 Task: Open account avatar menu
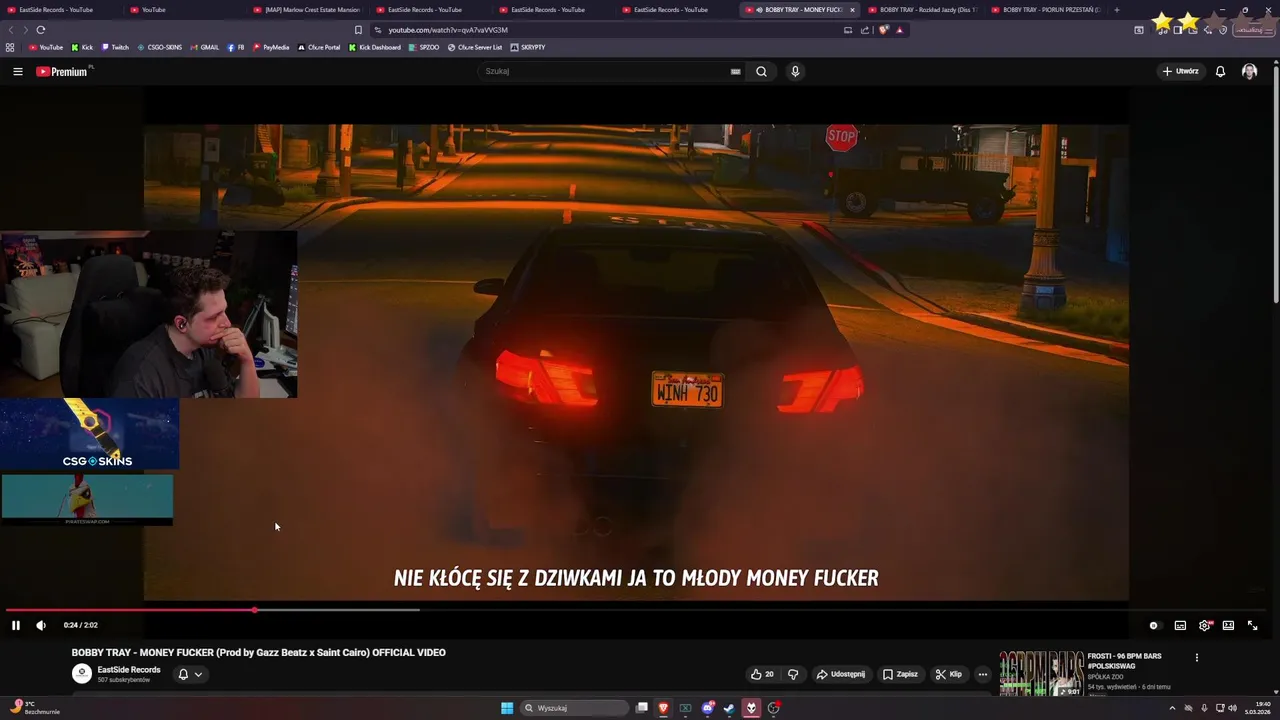click(1249, 71)
